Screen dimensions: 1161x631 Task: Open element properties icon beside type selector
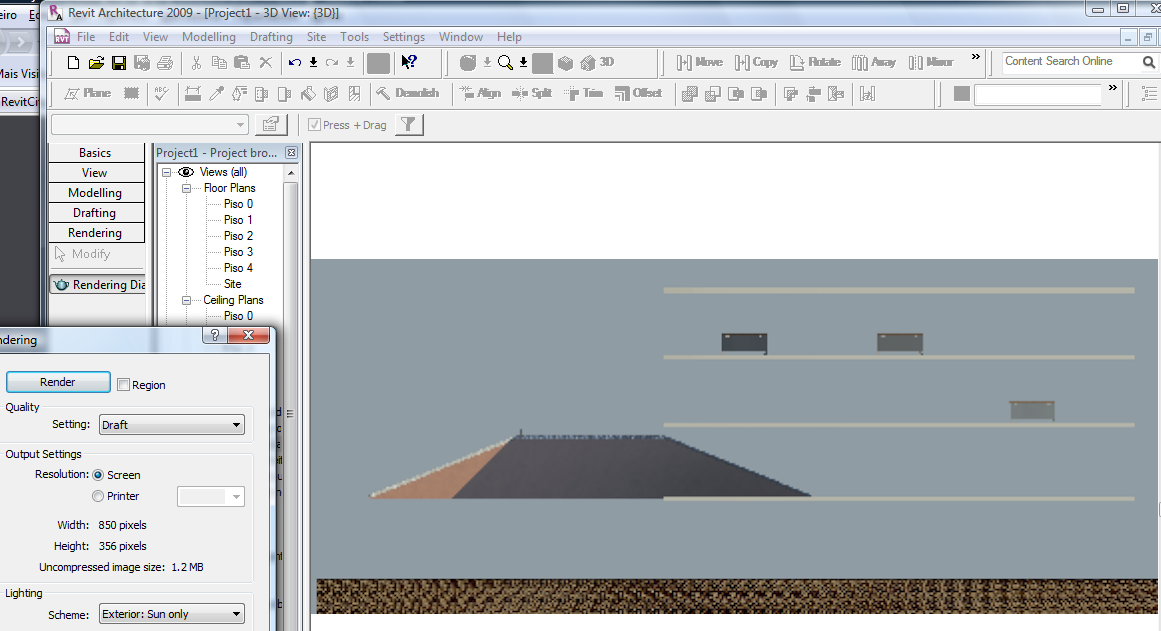coord(269,125)
